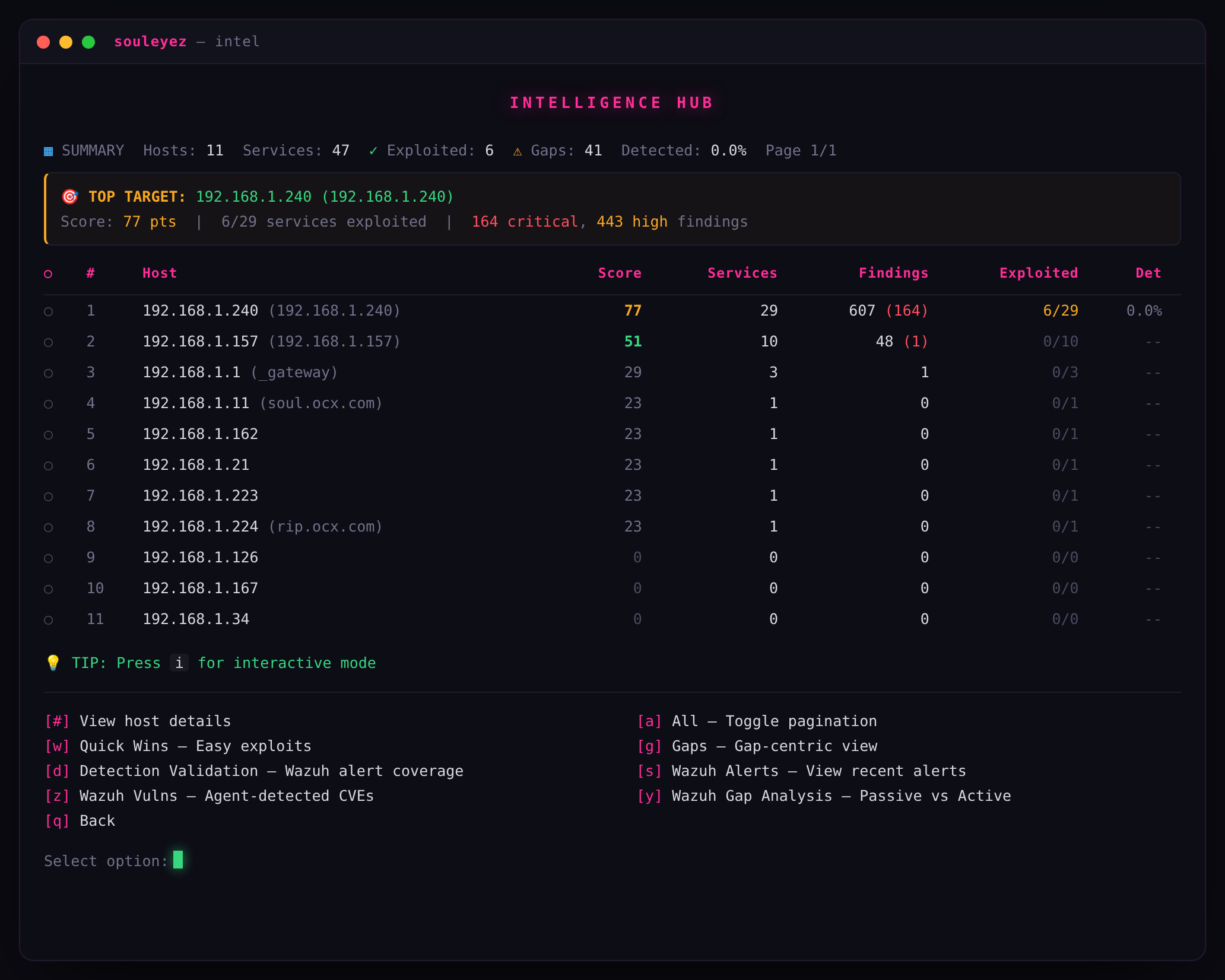Click host name 192.168.1.1 (_gateway)
This screenshot has width=1225, height=980.
240,373
